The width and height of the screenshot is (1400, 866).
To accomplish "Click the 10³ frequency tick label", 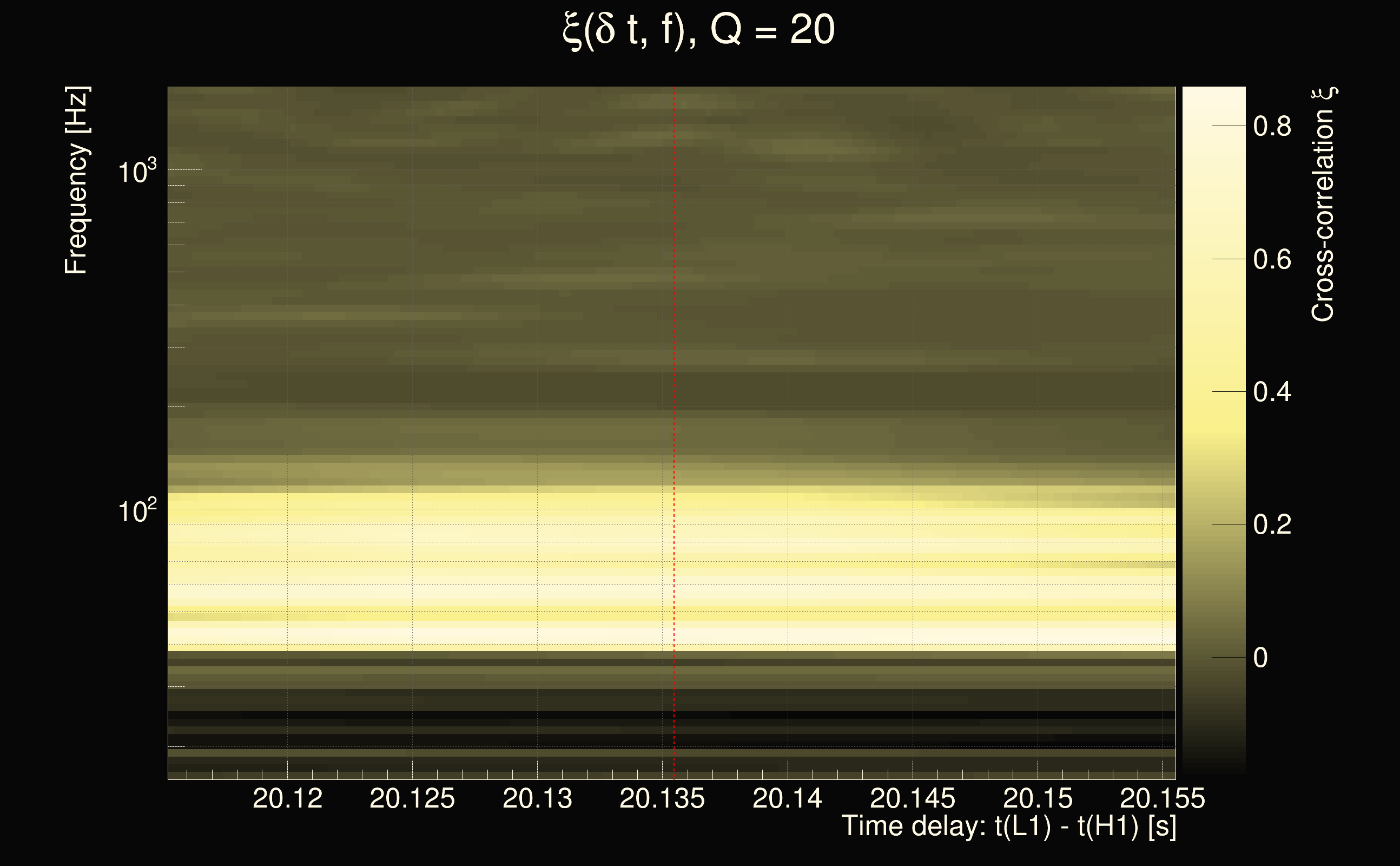I will point(136,171).
